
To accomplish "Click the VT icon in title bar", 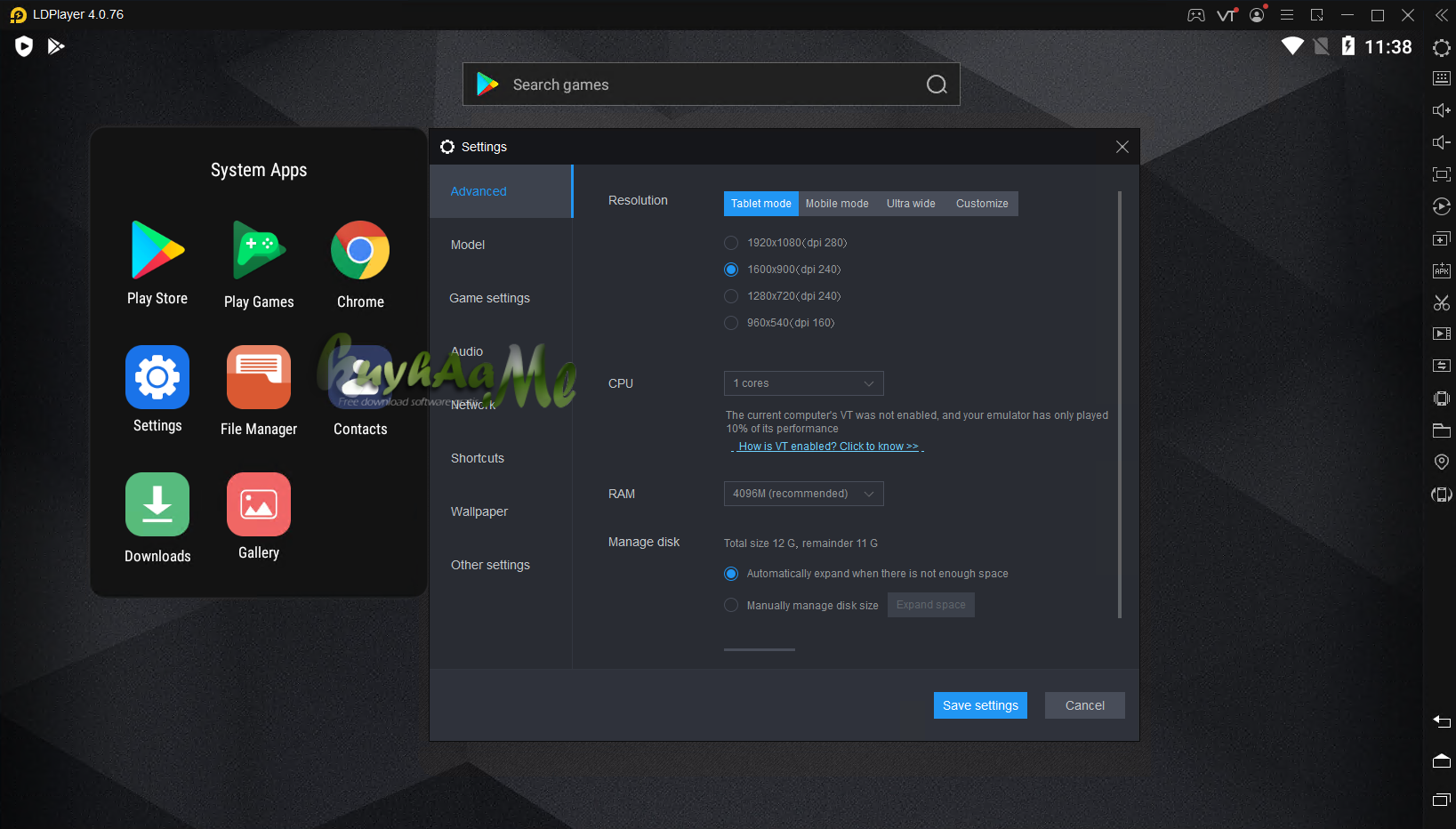I will 1227,15.
